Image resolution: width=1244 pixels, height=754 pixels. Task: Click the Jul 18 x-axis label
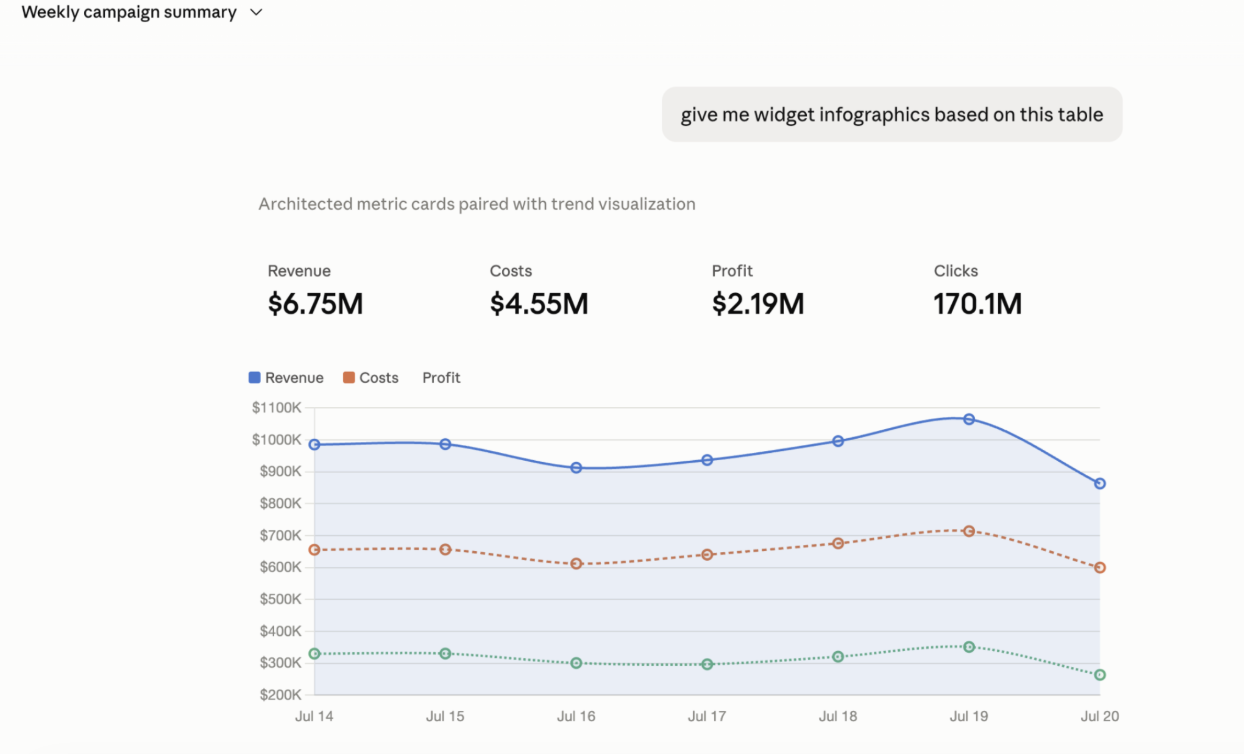[x=838, y=717]
